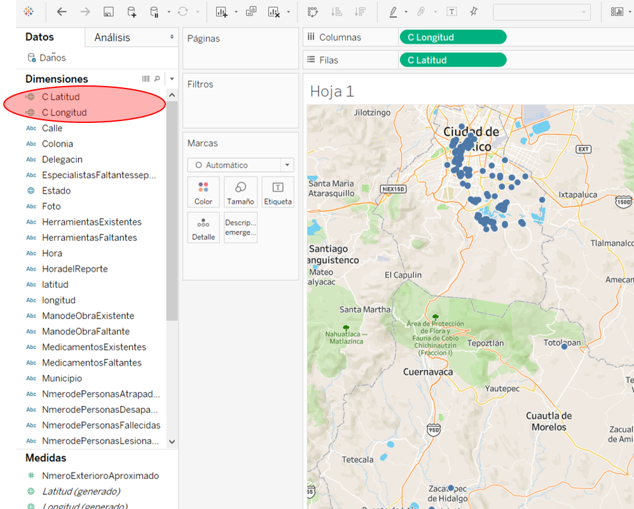Select the Latitud (generado) measure

(81, 492)
